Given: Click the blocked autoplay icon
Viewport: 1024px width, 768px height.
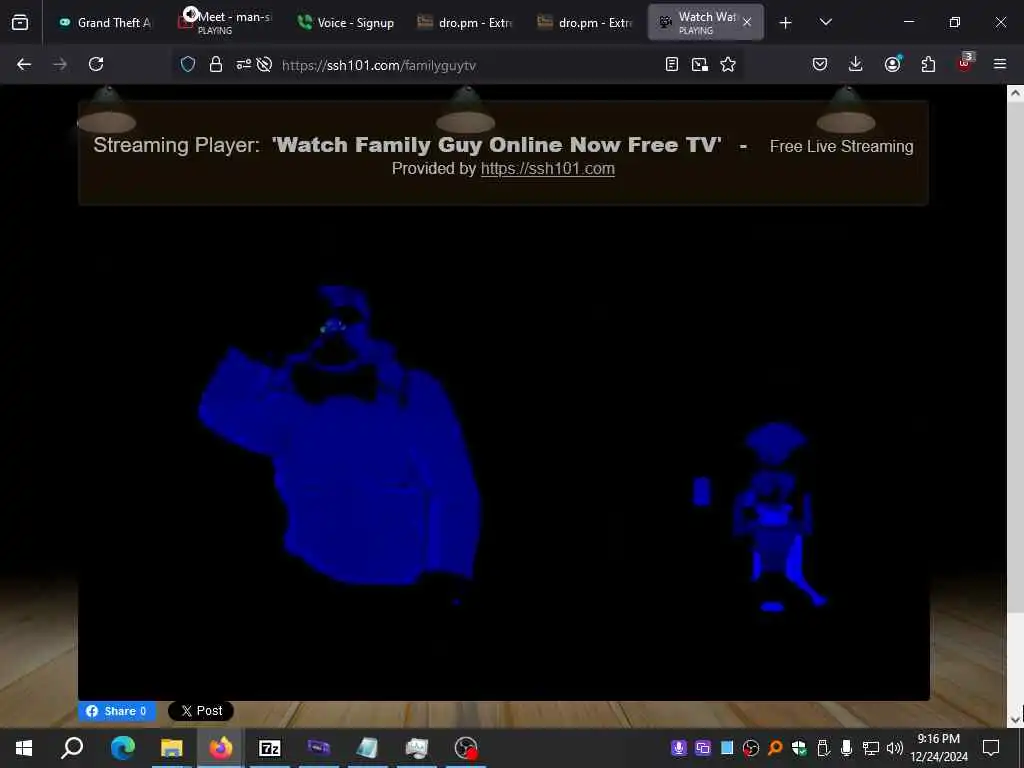Looking at the screenshot, I should (x=264, y=64).
